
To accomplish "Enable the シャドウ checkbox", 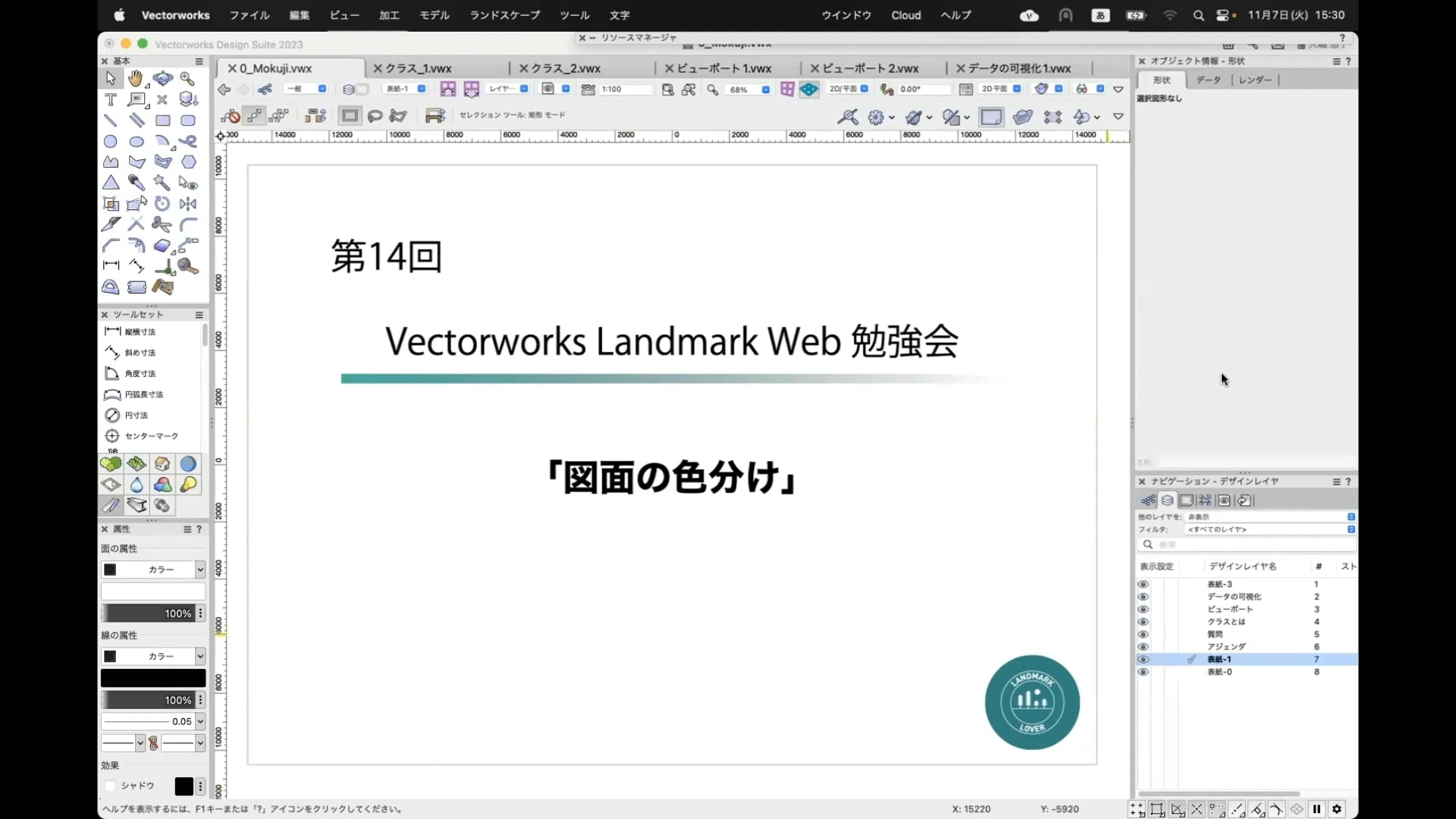I will (110, 786).
